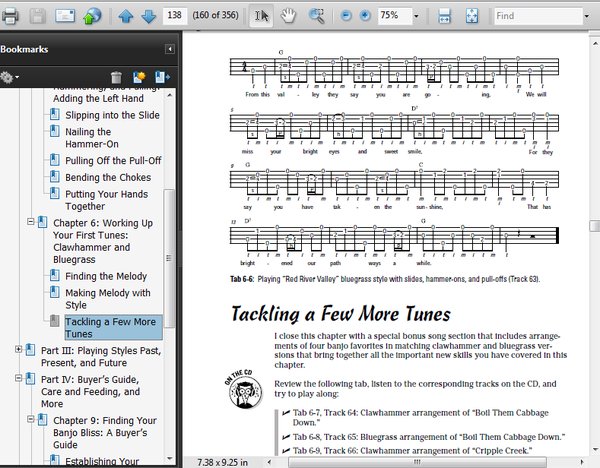Image resolution: width=600 pixels, height=468 pixels.
Task: Expand the Part III bookmark node
Action: (x=18, y=349)
